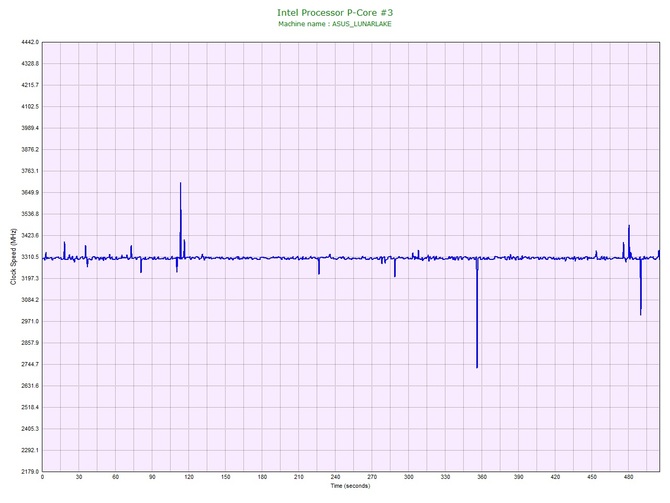Click the 270 seconds x-axis tick label
Viewport: 670px width, 503px height.
coord(372,477)
